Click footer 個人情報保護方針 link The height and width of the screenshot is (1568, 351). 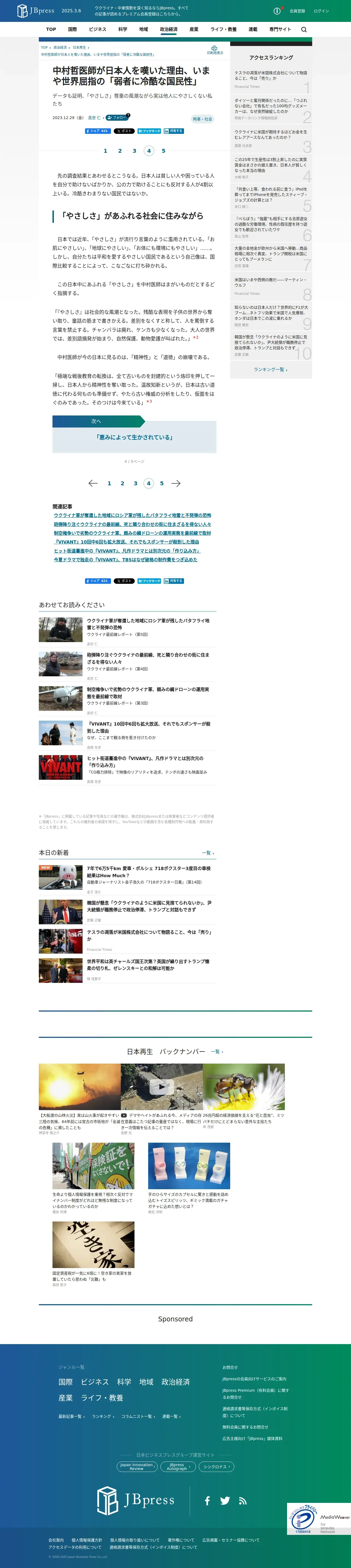pyautogui.click(x=87, y=1540)
